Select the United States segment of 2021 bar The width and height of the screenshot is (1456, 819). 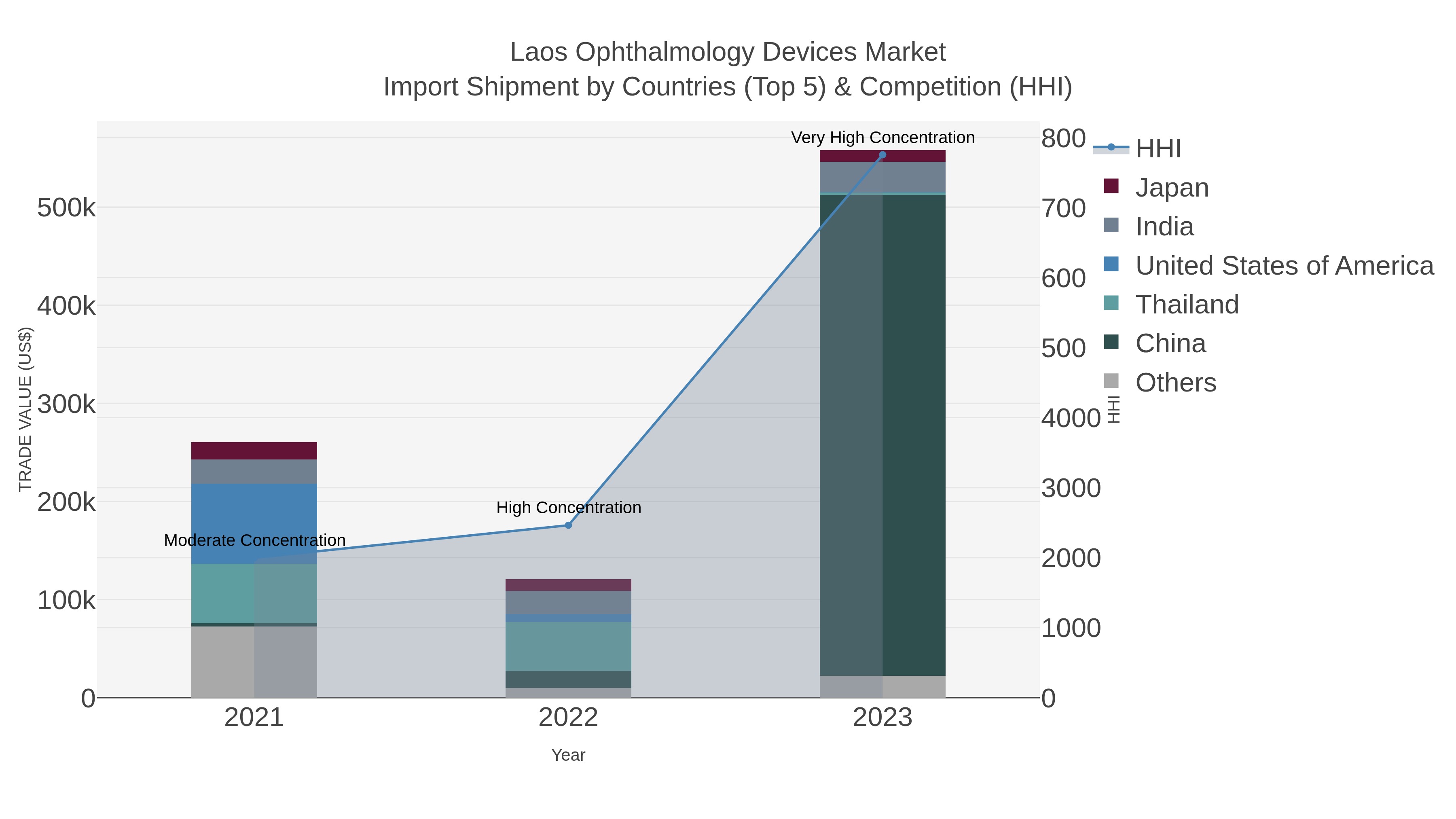pyautogui.click(x=254, y=523)
